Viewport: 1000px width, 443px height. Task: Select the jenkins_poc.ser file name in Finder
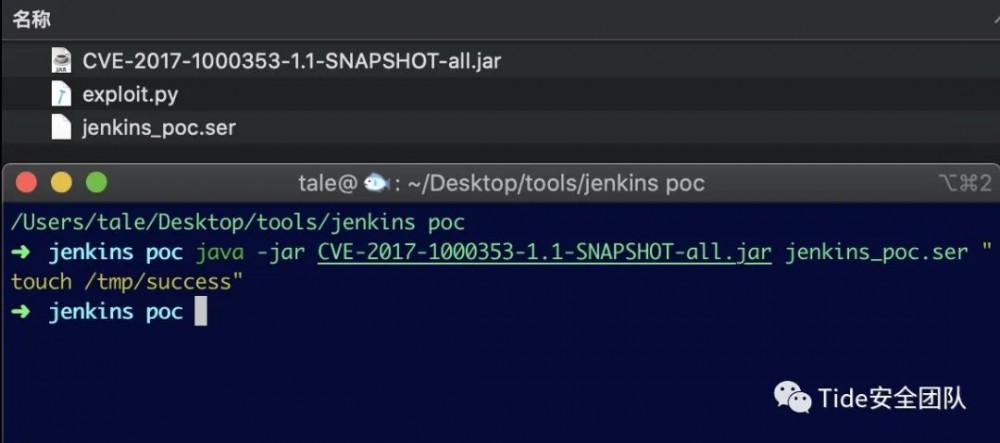[x=159, y=128]
